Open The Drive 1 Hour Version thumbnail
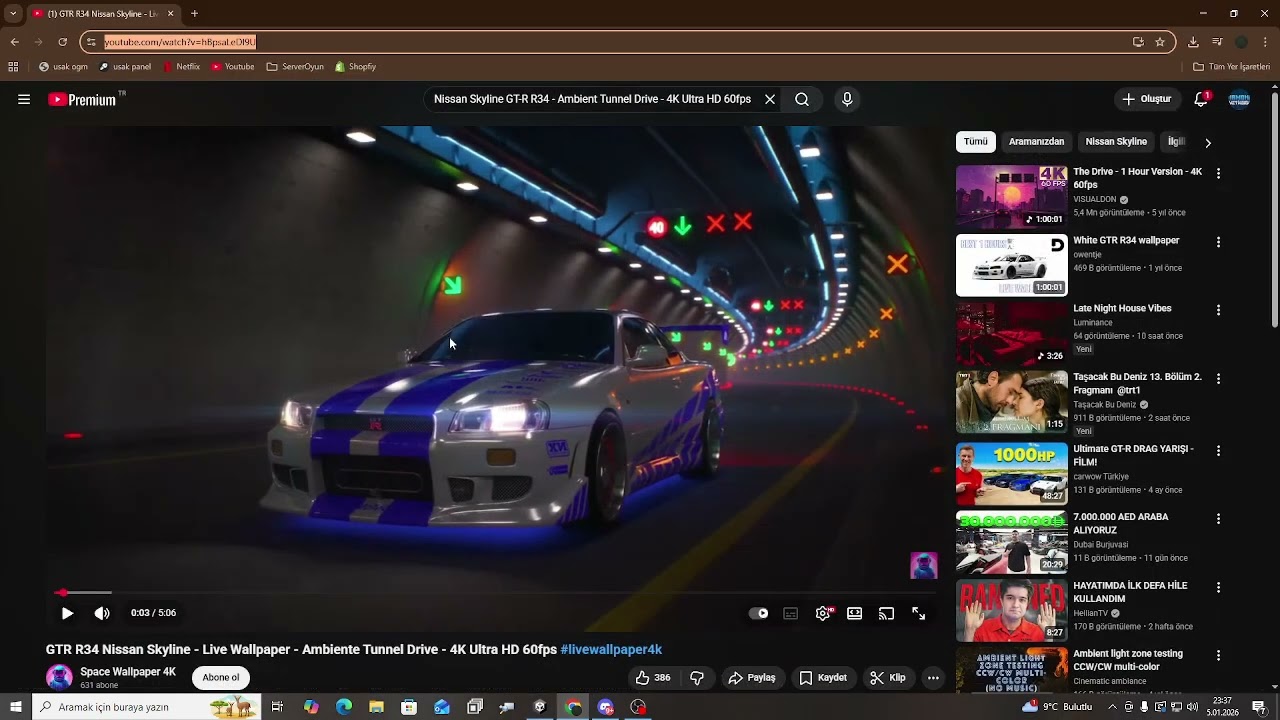The image size is (1280, 720). pyautogui.click(x=1012, y=196)
